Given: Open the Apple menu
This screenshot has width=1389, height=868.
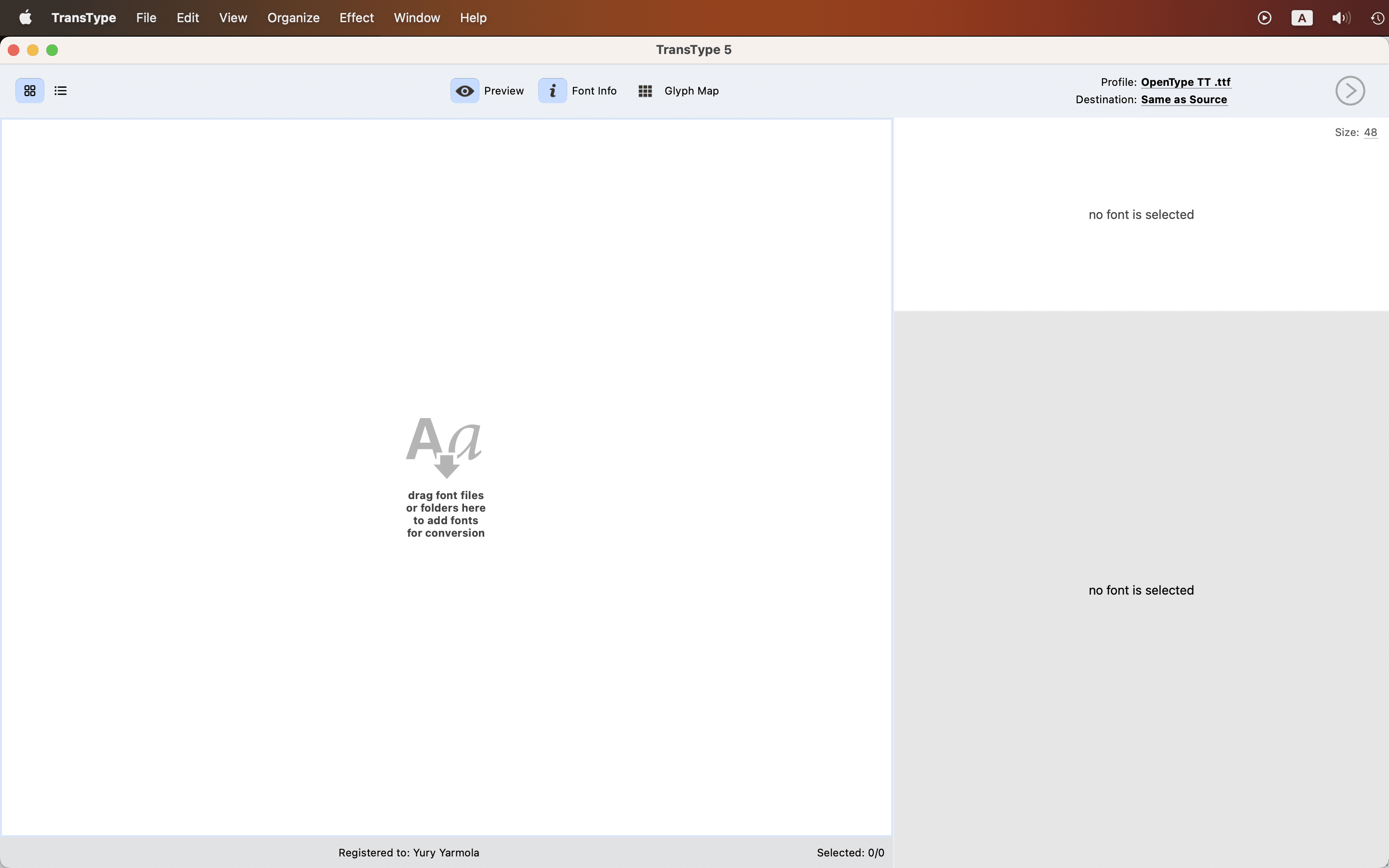Looking at the screenshot, I should pos(25,18).
